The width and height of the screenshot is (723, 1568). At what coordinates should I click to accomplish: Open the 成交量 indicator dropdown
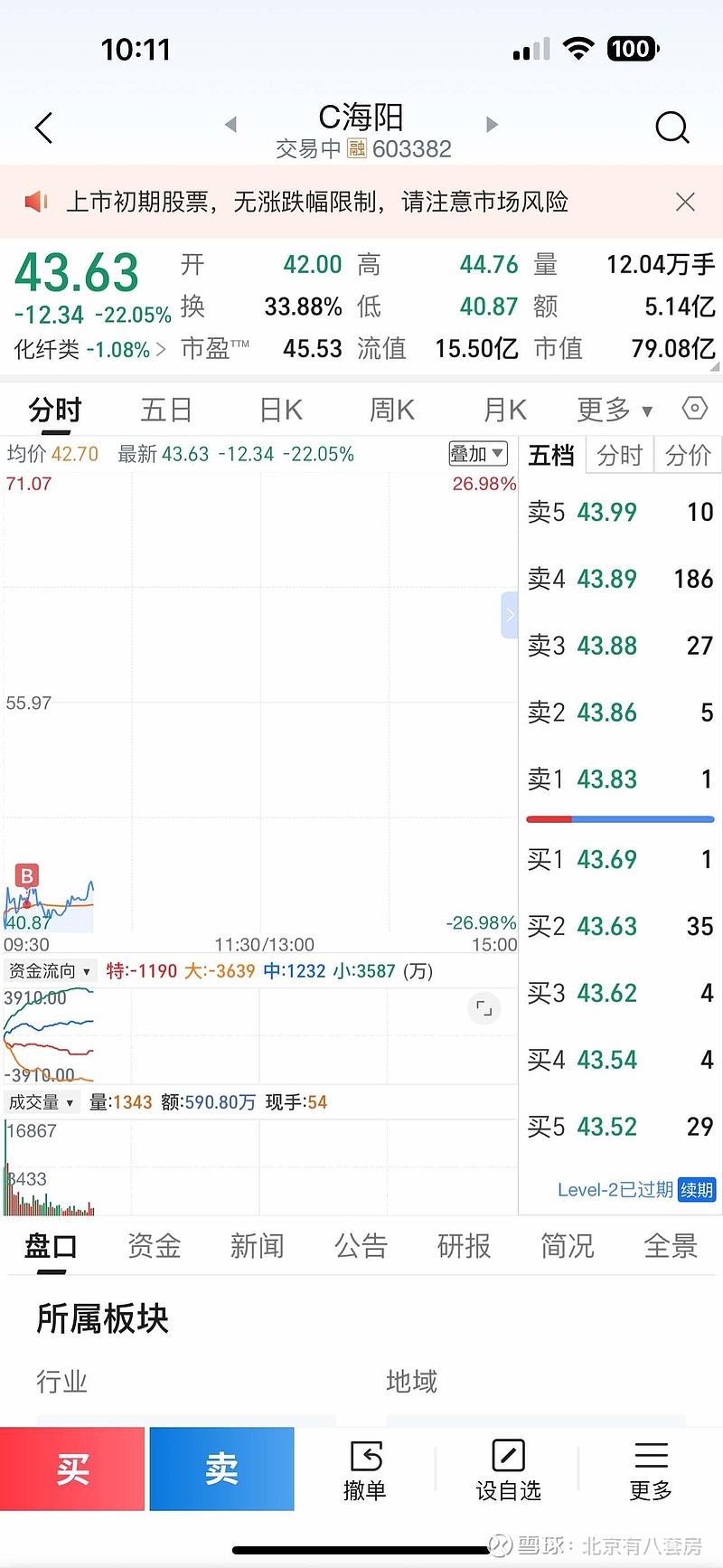(42, 1102)
